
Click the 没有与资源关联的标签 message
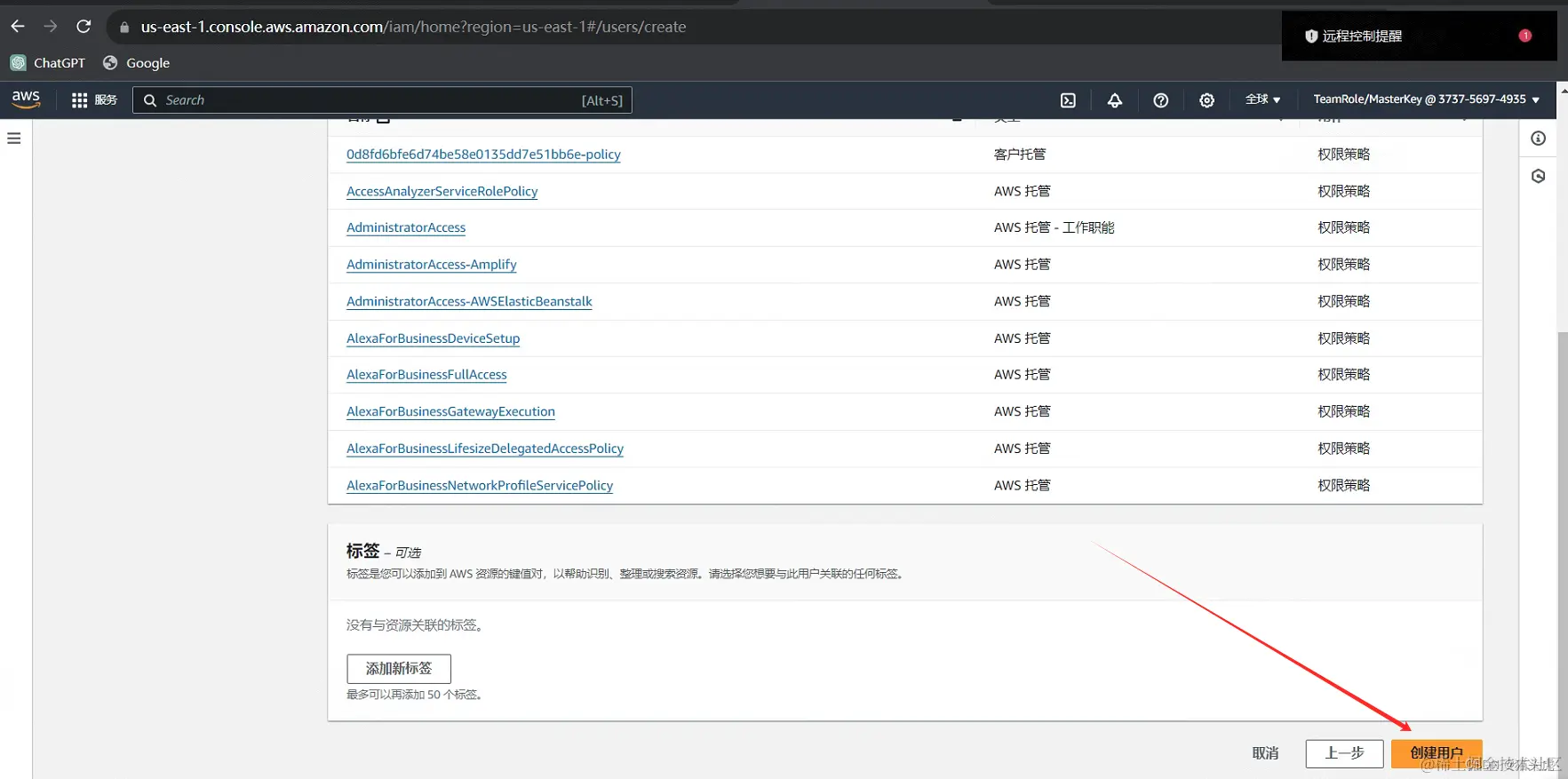(x=414, y=625)
